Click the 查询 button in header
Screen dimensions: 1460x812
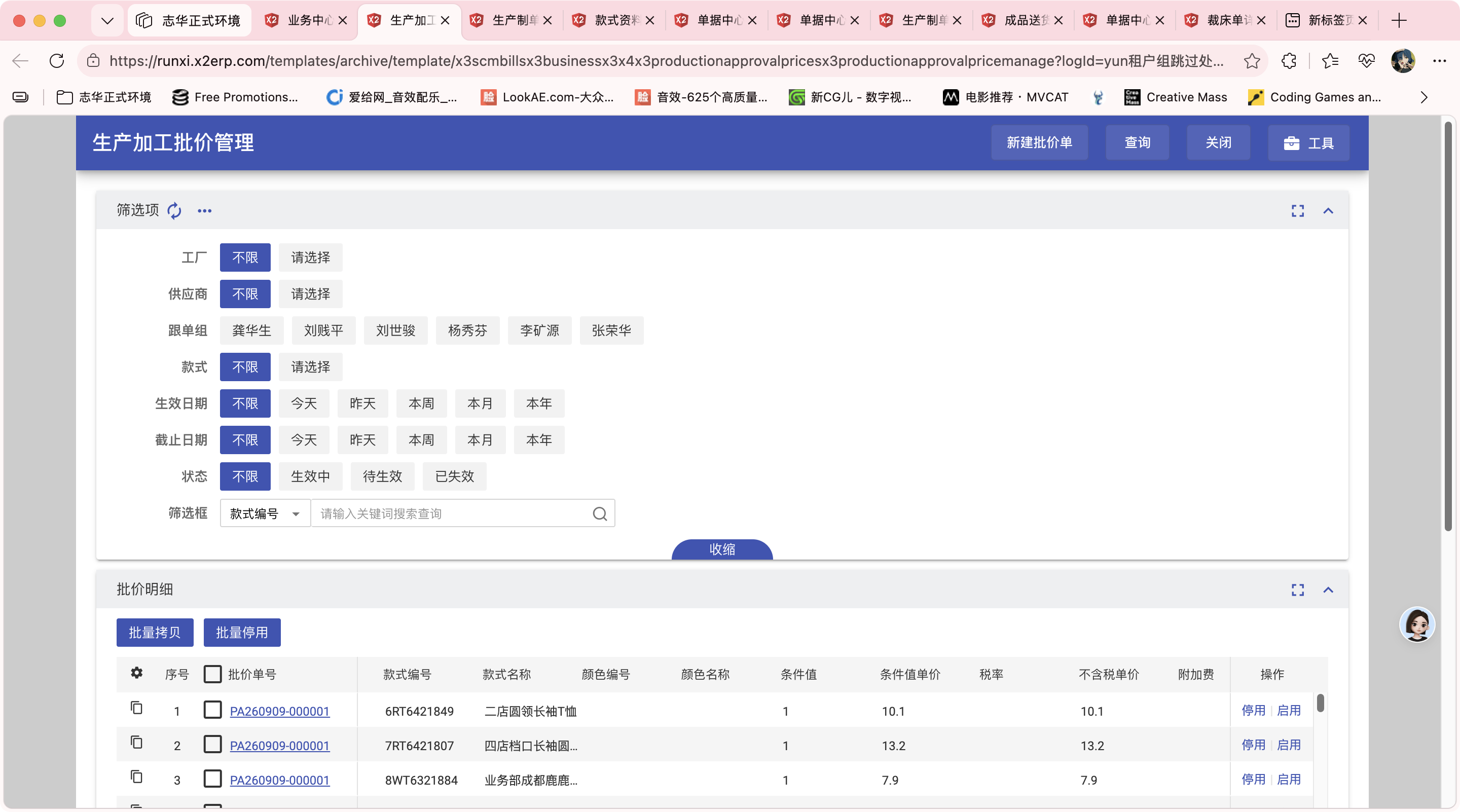tap(1138, 142)
